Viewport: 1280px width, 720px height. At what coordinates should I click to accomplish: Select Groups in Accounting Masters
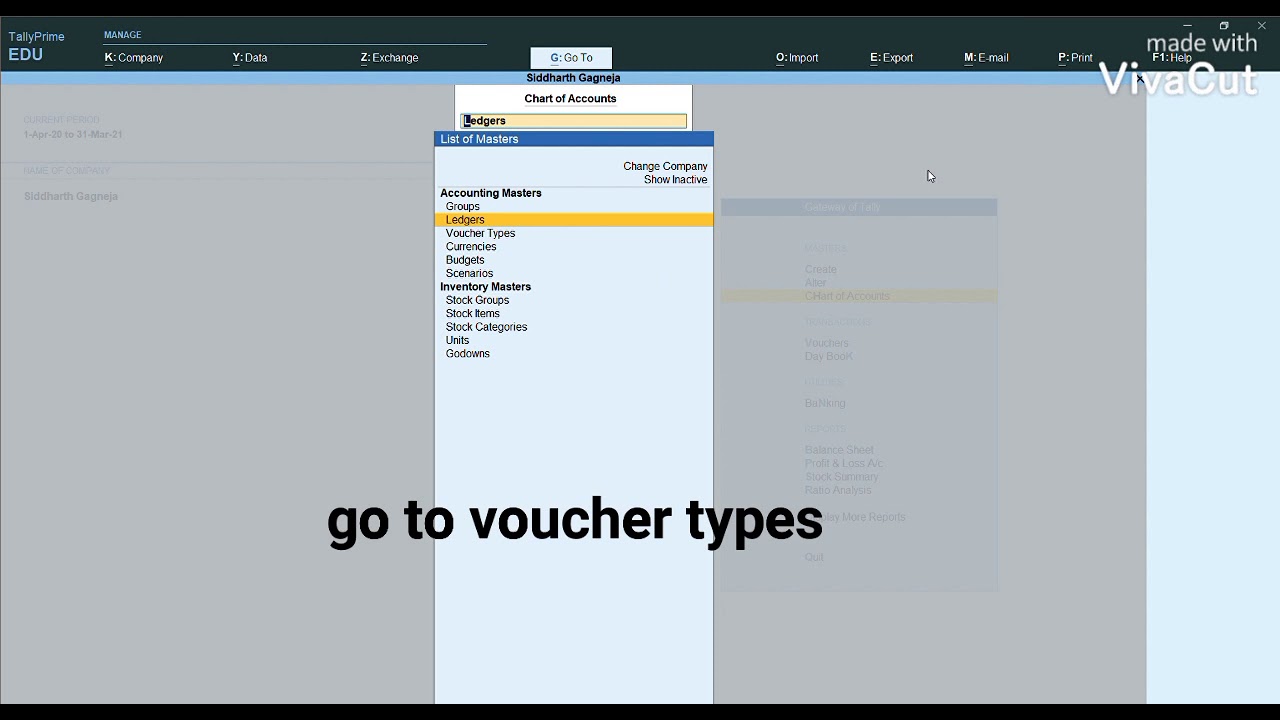coord(462,206)
